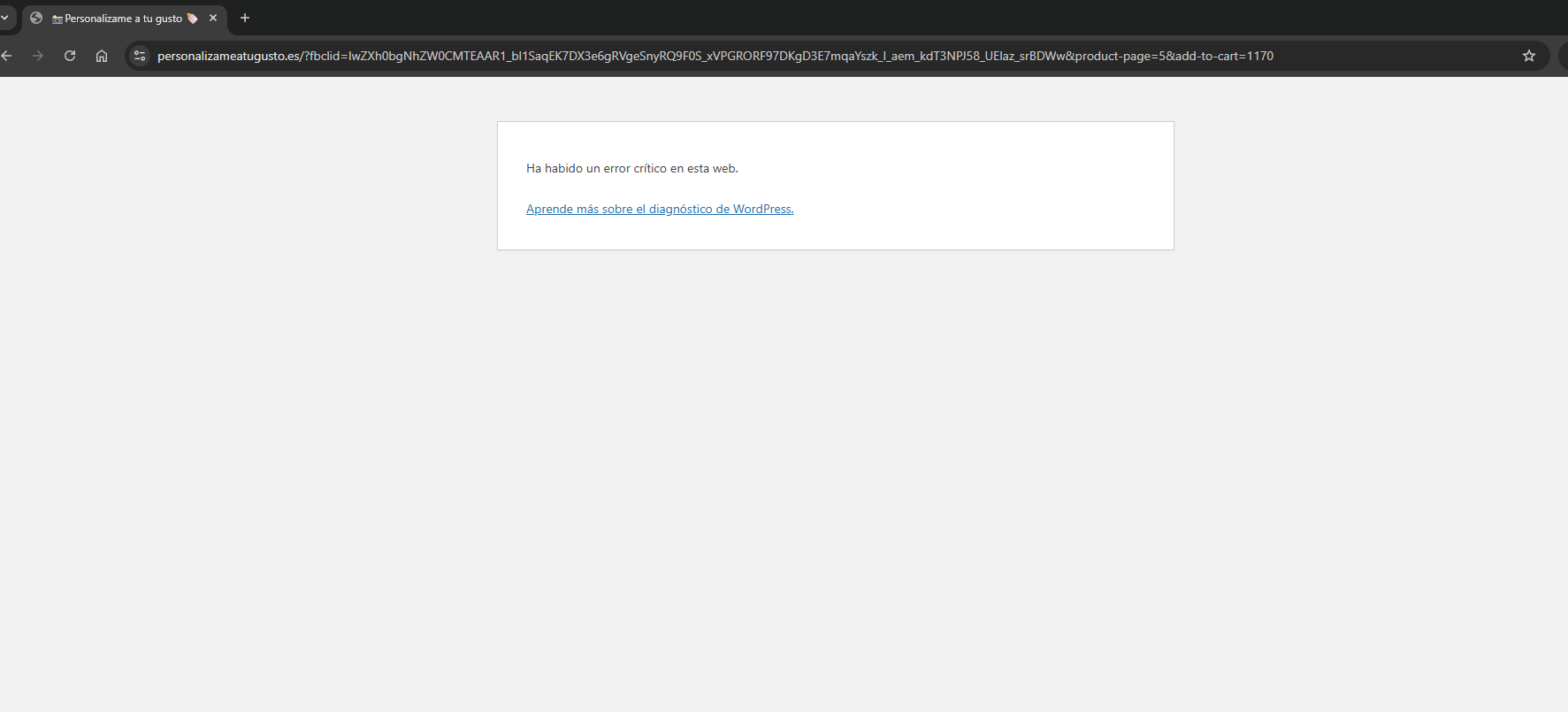Click the globe favicon on the tab

[x=36, y=18]
